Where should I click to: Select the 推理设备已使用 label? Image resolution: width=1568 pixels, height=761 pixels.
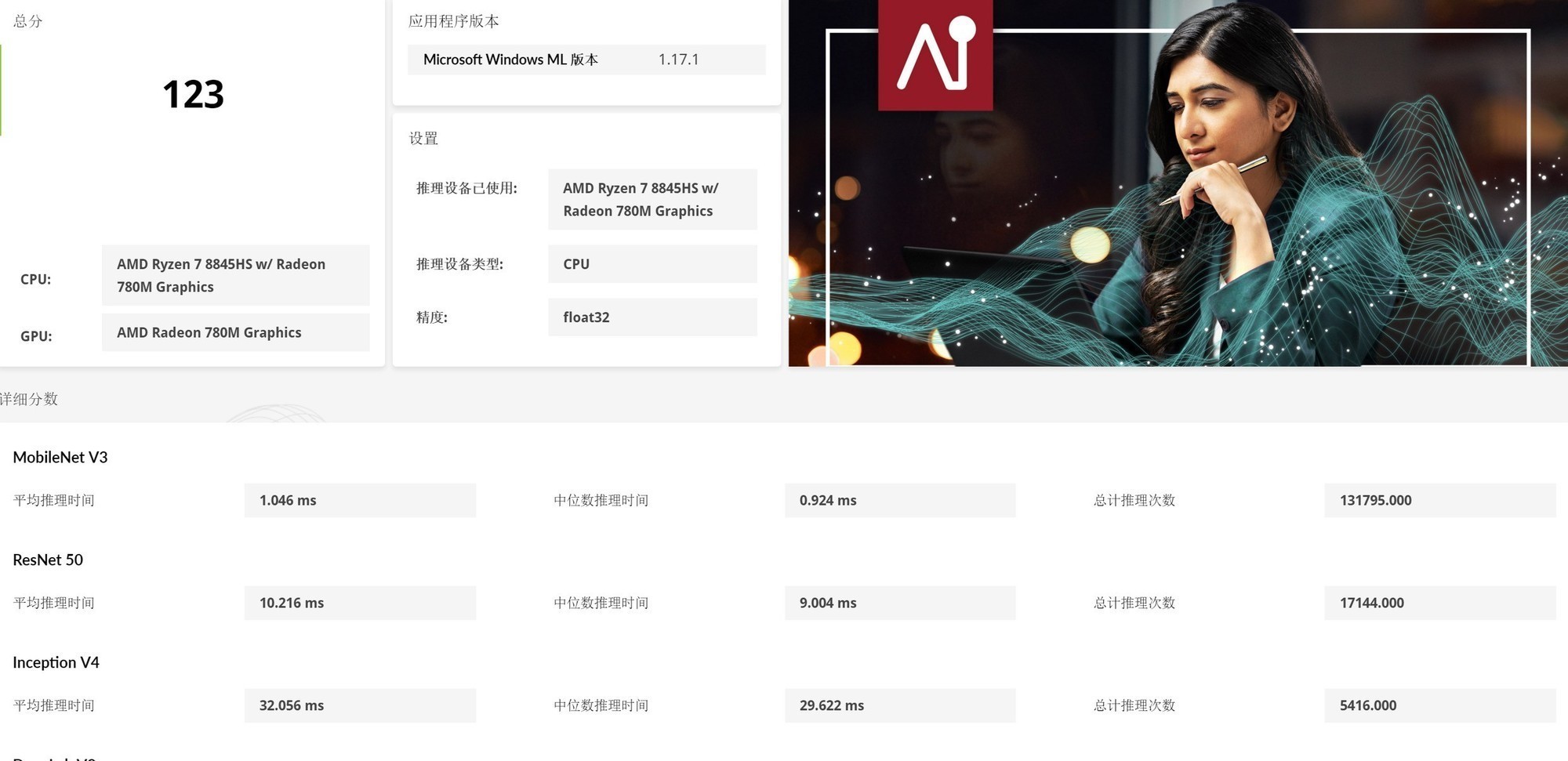pyautogui.click(x=466, y=188)
